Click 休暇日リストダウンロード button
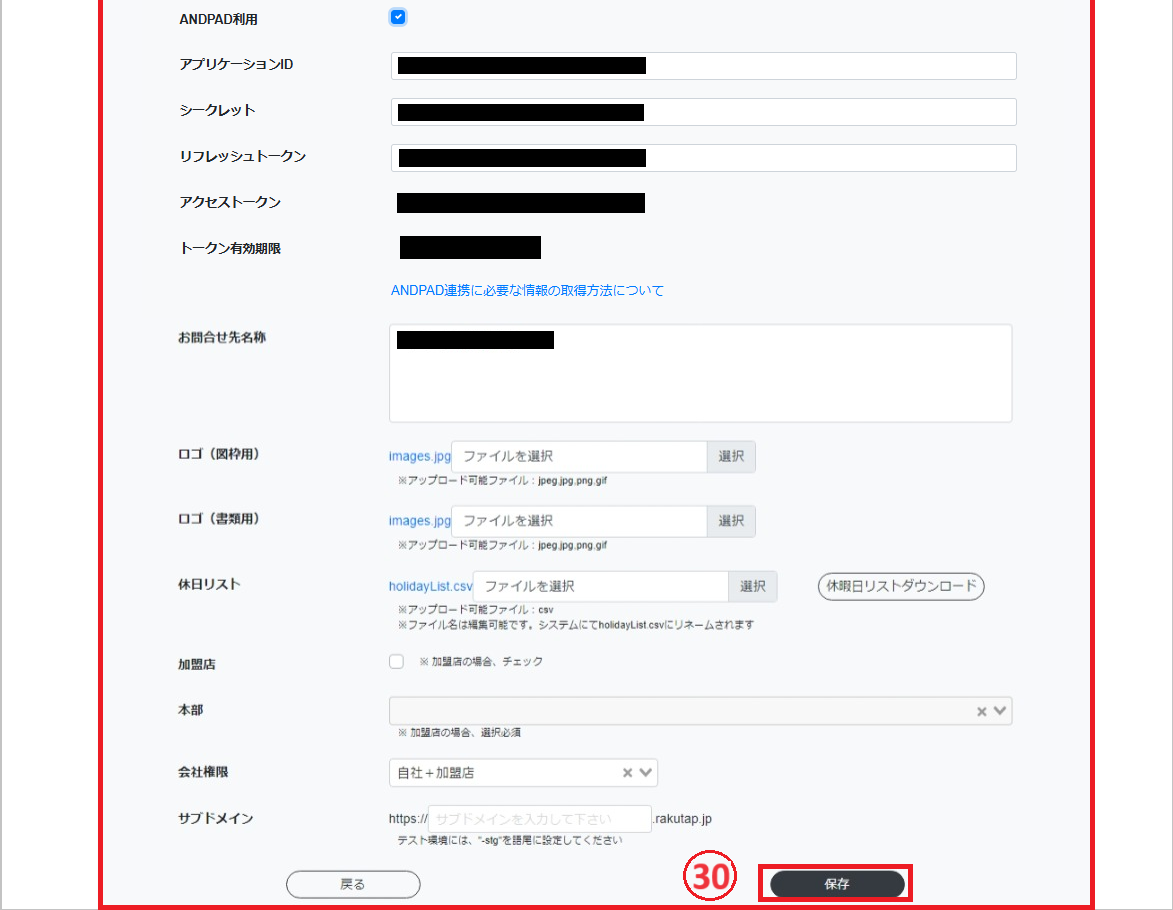 901,586
